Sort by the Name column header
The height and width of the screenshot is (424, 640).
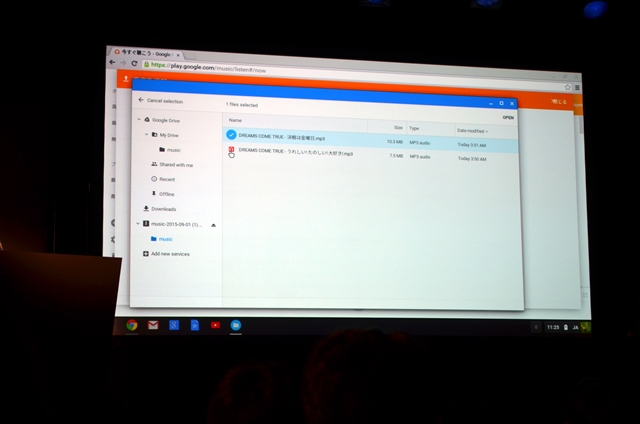pyautogui.click(x=235, y=120)
